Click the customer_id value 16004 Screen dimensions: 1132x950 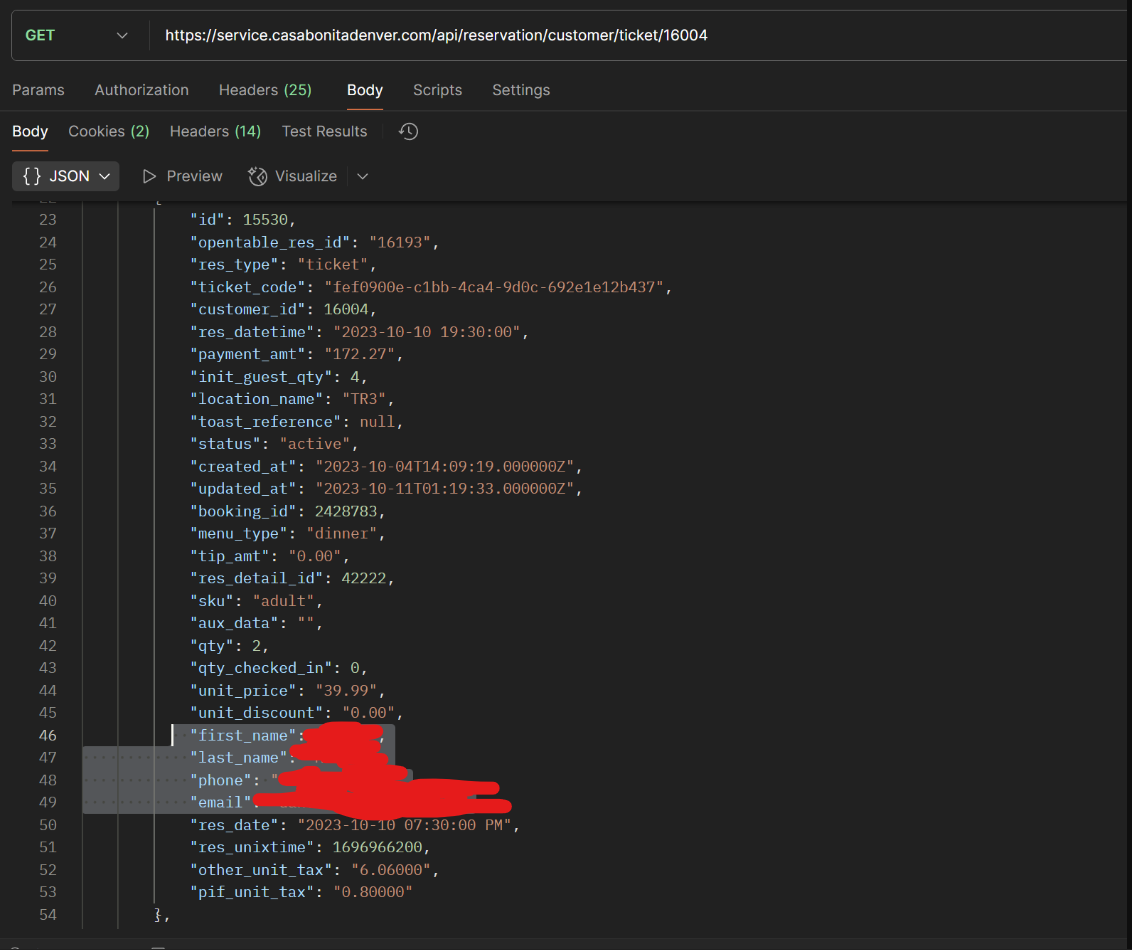point(346,309)
